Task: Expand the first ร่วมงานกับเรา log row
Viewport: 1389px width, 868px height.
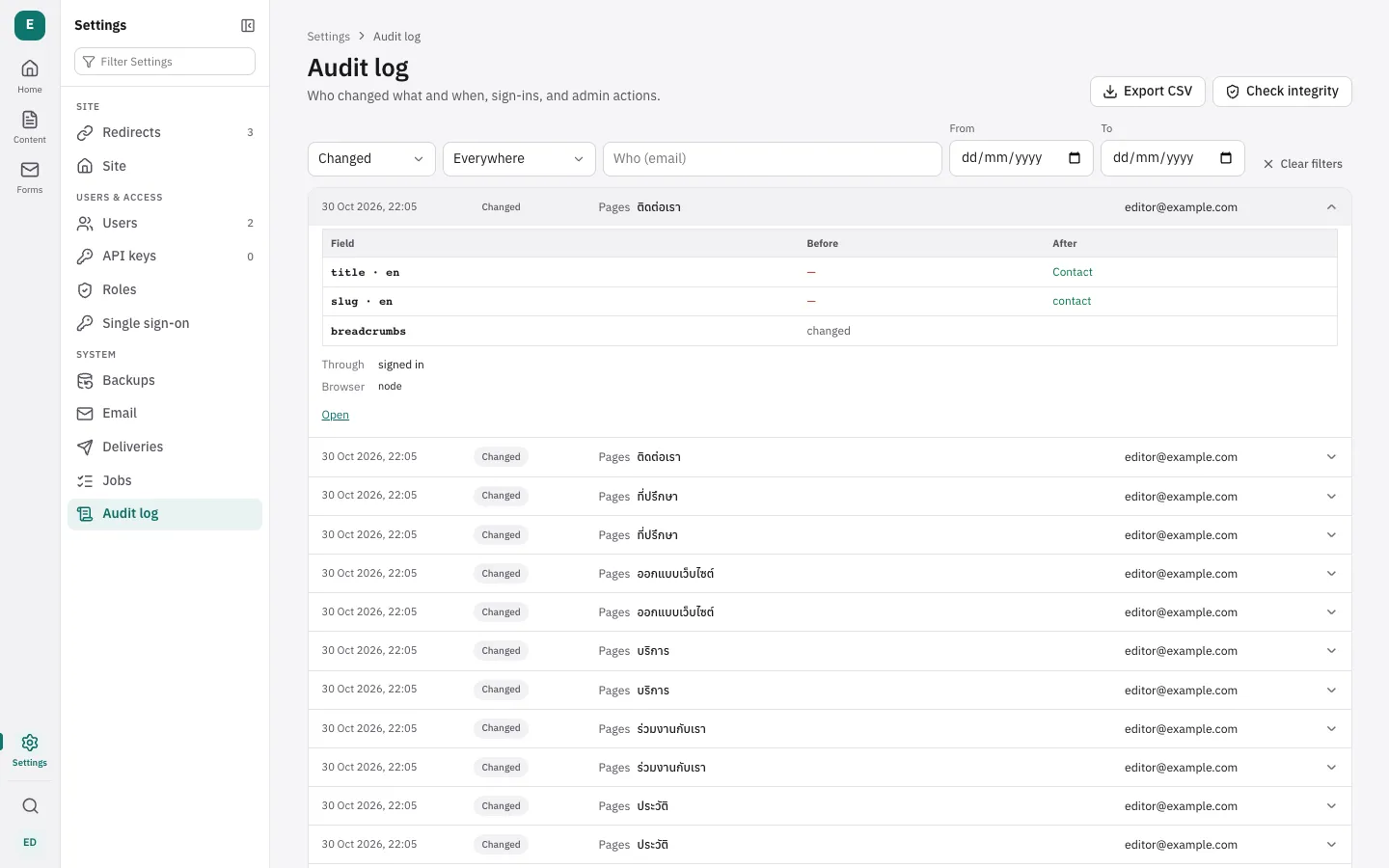Action: coord(830,728)
